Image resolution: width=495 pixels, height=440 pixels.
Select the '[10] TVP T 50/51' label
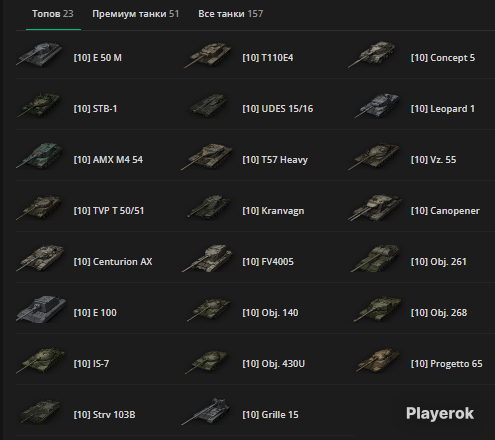point(109,211)
